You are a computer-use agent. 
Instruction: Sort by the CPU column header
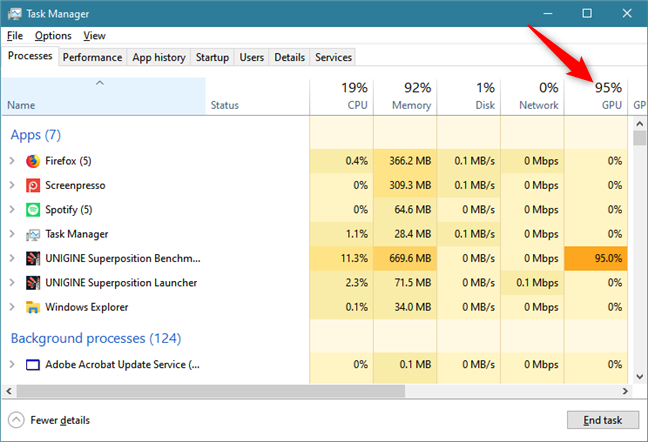click(x=341, y=96)
